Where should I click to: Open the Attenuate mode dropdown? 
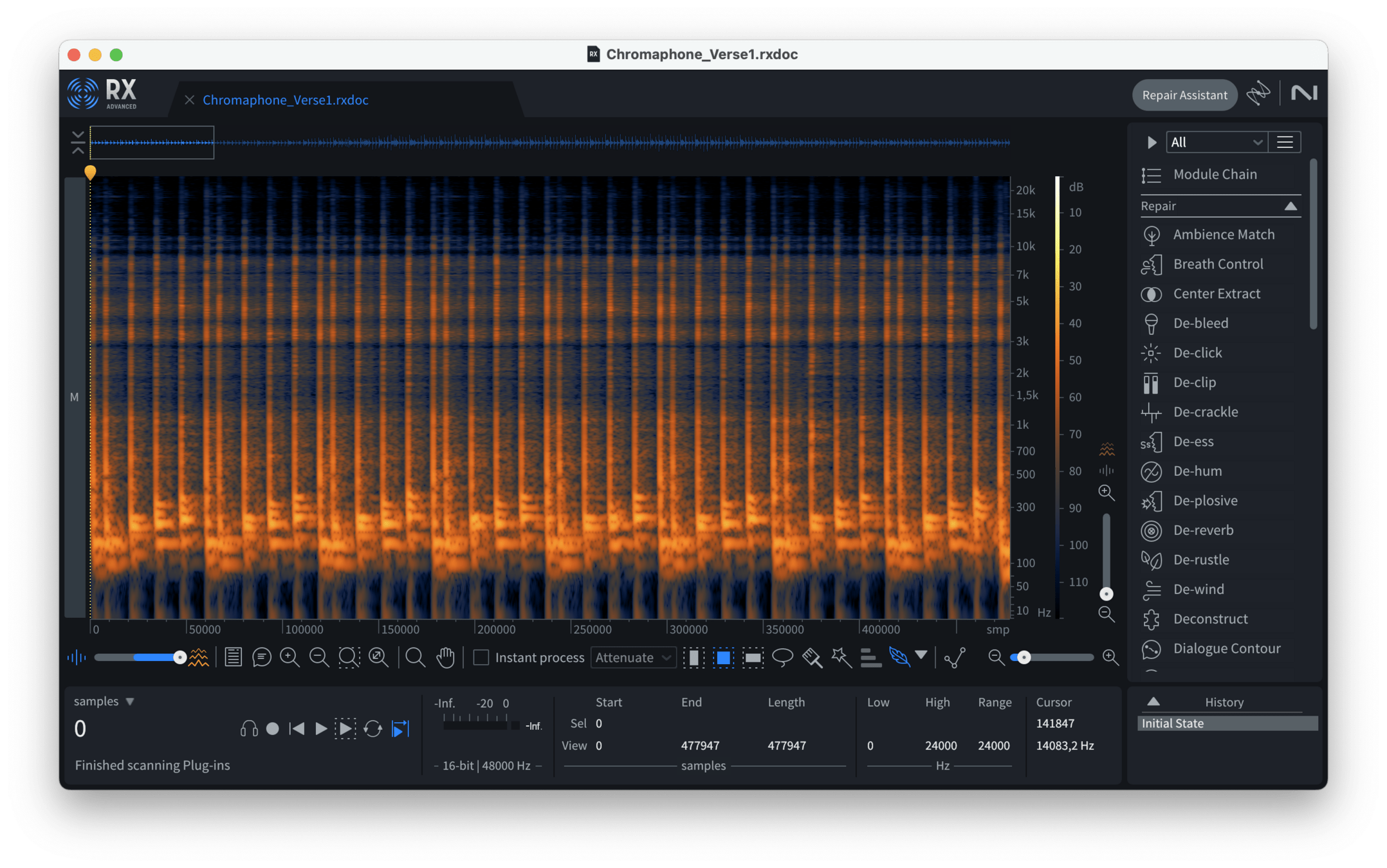[633, 657]
